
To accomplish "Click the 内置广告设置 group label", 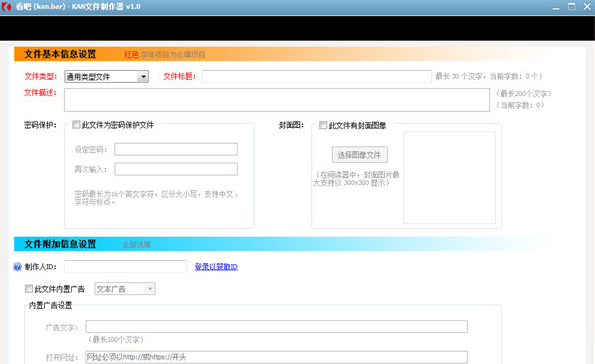I will tap(50, 305).
